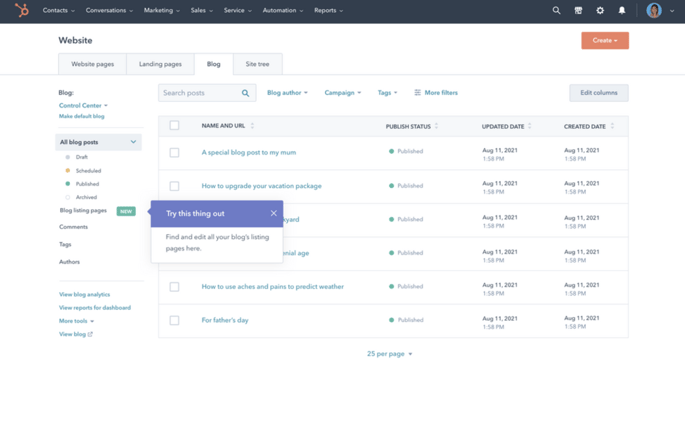Screen dimensions: 685x430
Task: Expand the Blog author filter dropdown
Action: point(287,93)
